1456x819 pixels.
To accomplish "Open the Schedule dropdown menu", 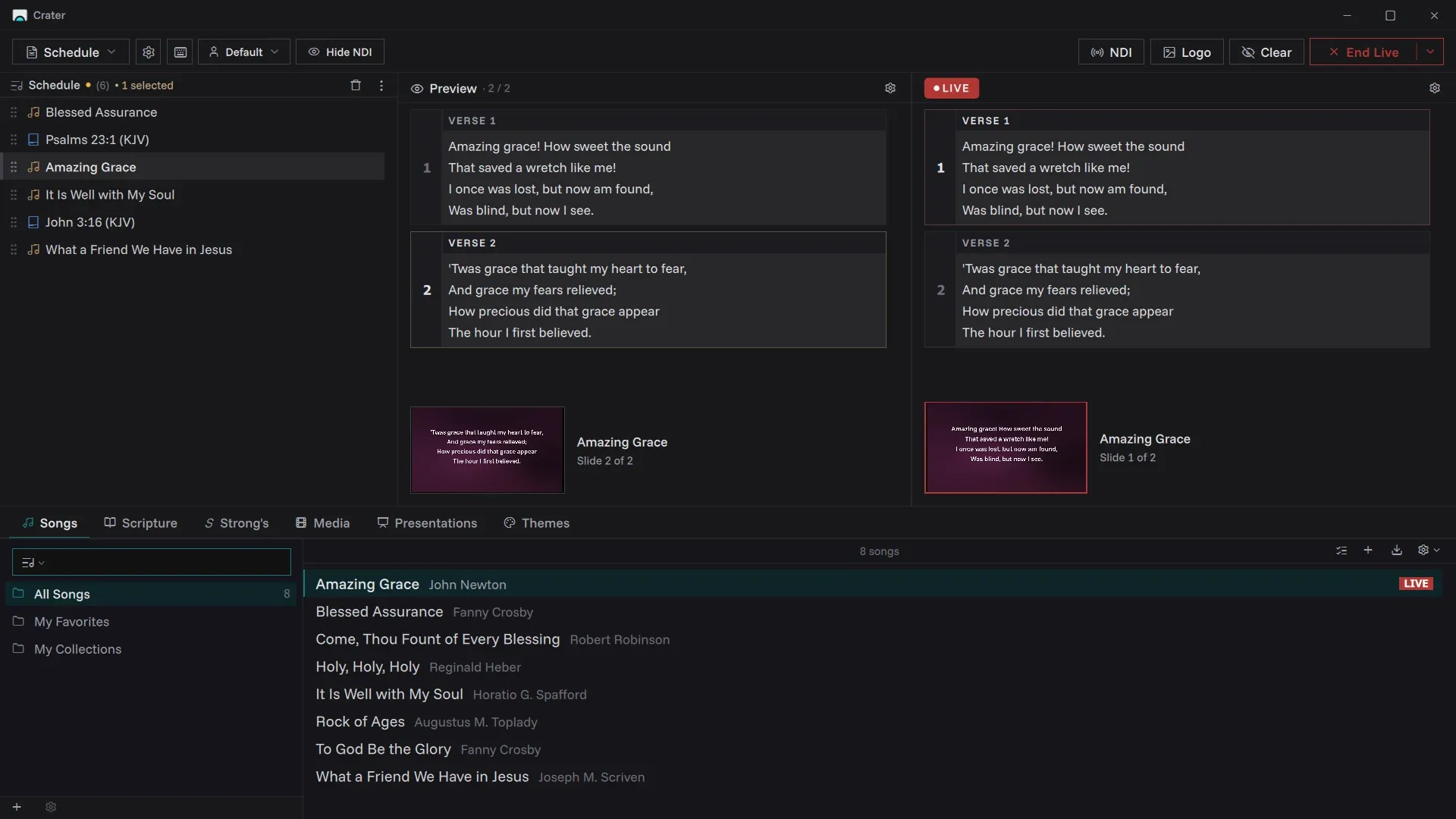I will point(71,52).
